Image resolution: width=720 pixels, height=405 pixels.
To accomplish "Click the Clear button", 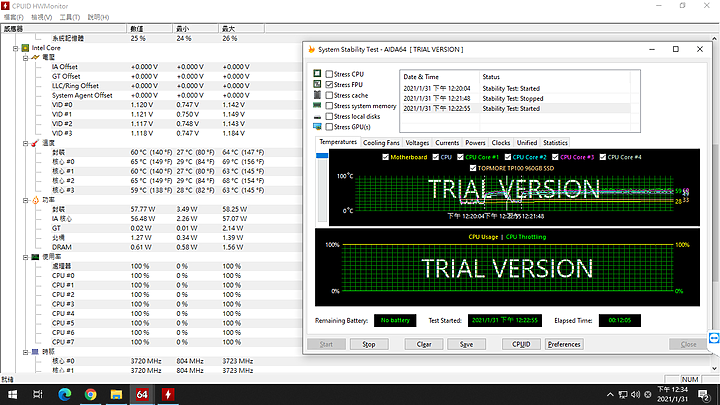I will 424,344.
